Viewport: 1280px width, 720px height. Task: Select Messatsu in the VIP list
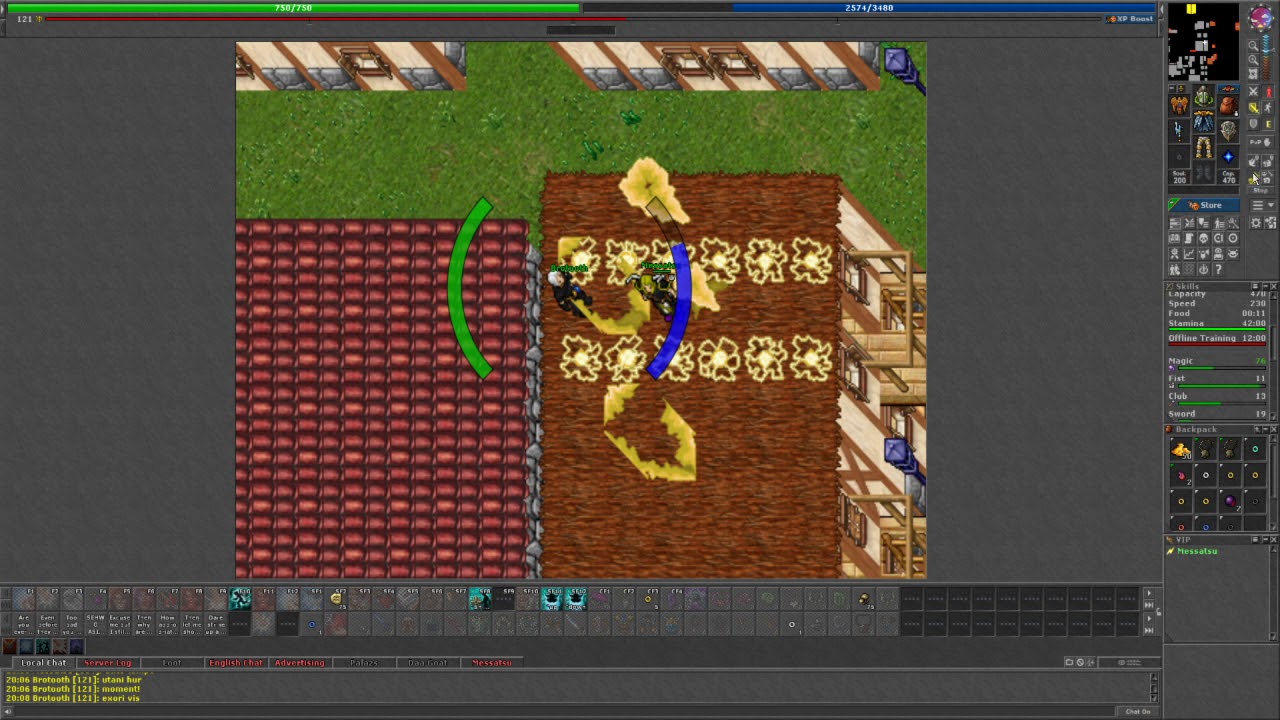click(1198, 551)
